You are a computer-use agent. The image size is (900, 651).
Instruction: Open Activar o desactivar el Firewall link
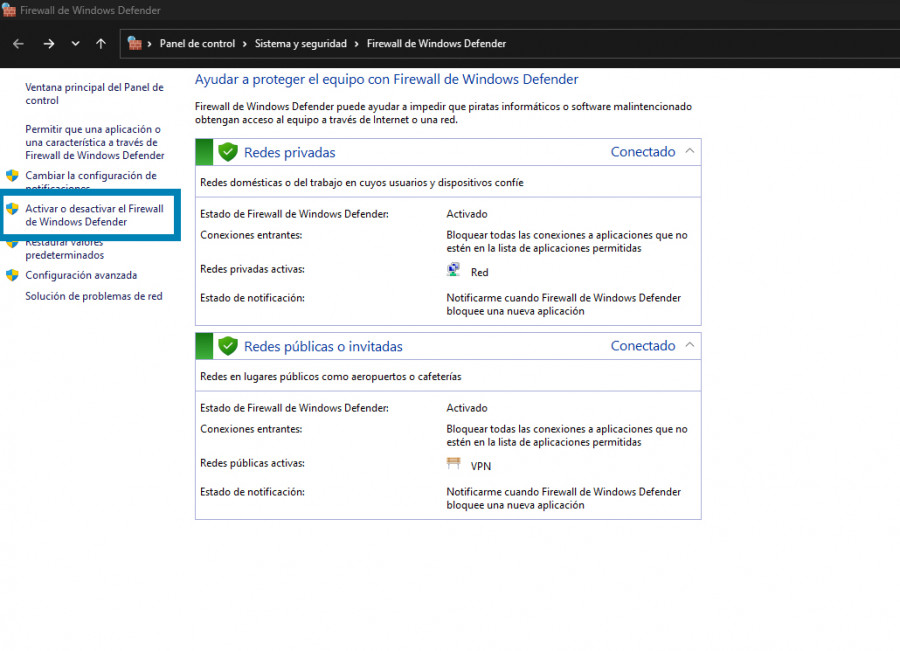point(94,215)
